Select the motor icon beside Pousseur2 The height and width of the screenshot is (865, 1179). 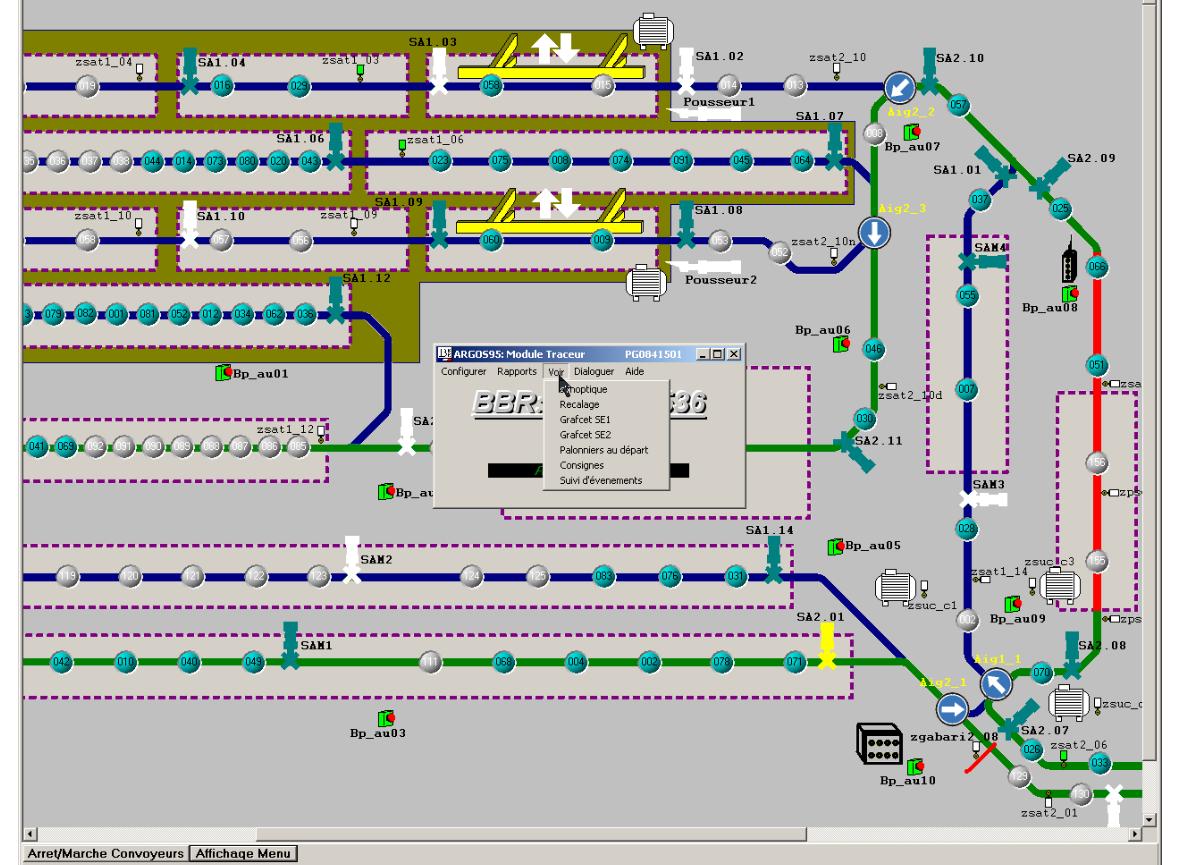[x=646, y=283]
